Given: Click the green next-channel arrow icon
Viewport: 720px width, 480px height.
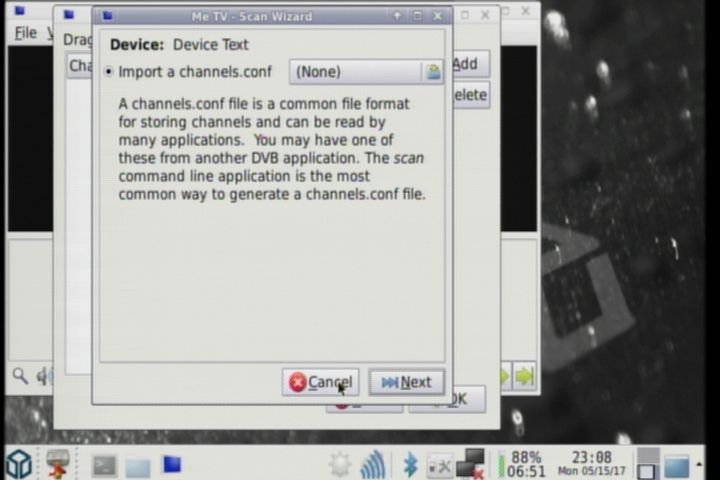Looking at the screenshot, I should coord(524,376).
